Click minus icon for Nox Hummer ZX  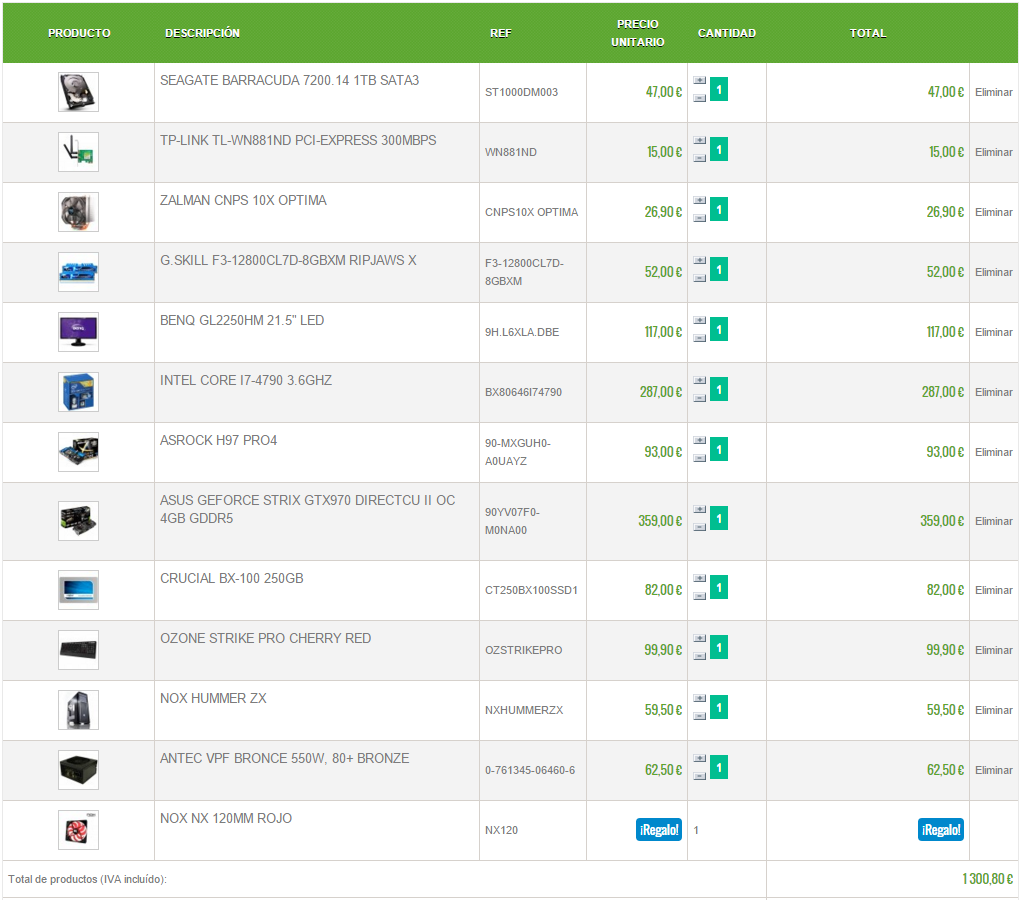699,716
